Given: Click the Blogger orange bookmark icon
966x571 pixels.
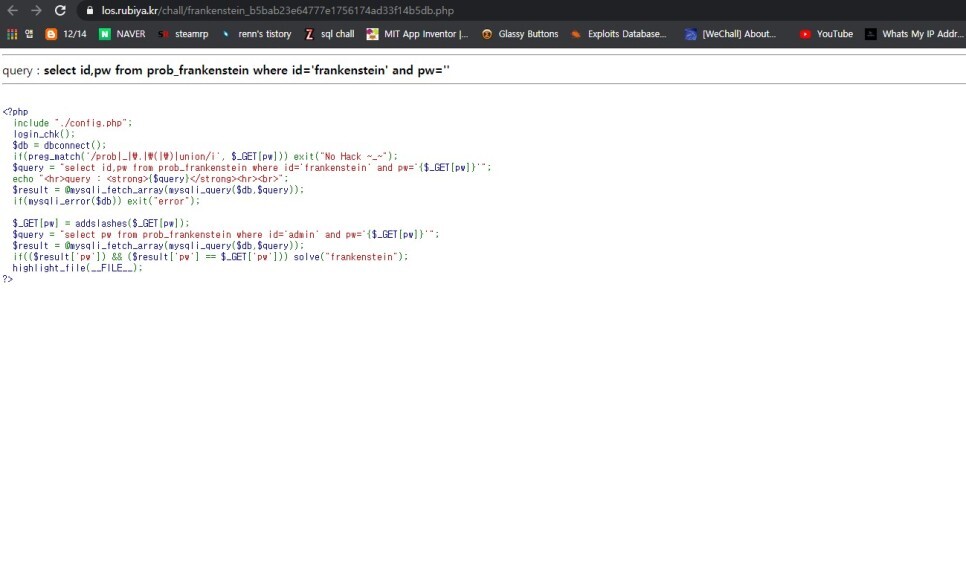Looking at the screenshot, I should coord(51,34).
